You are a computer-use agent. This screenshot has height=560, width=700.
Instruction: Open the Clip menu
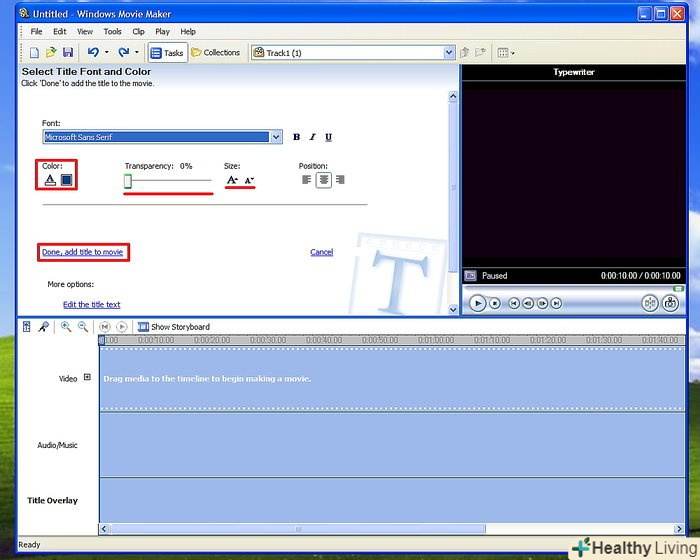coord(138,31)
